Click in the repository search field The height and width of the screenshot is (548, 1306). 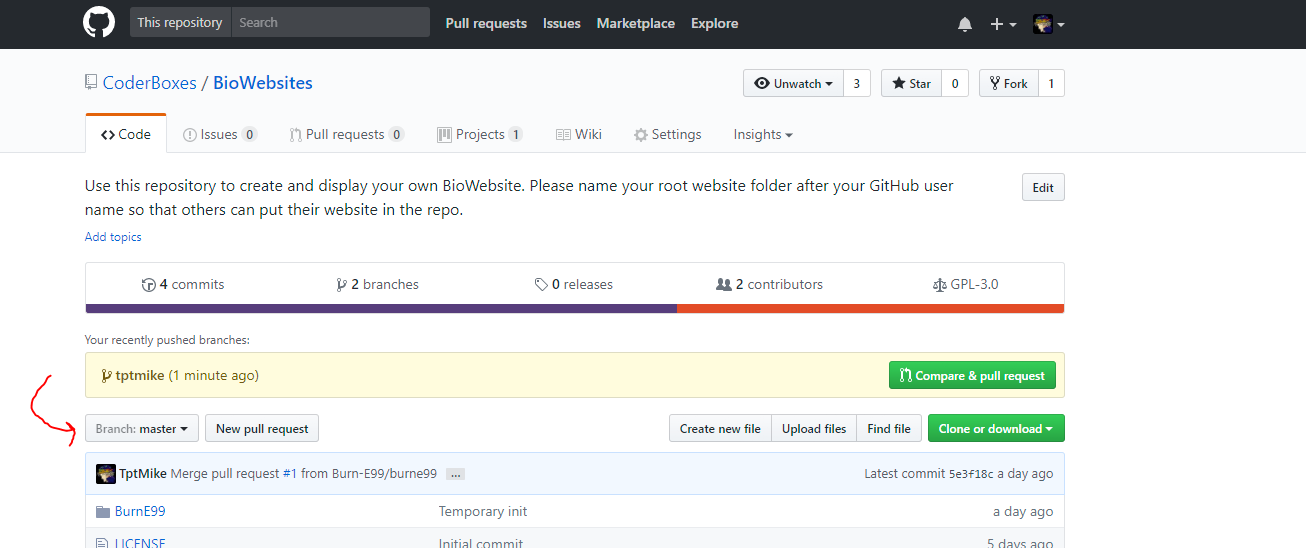point(330,22)
